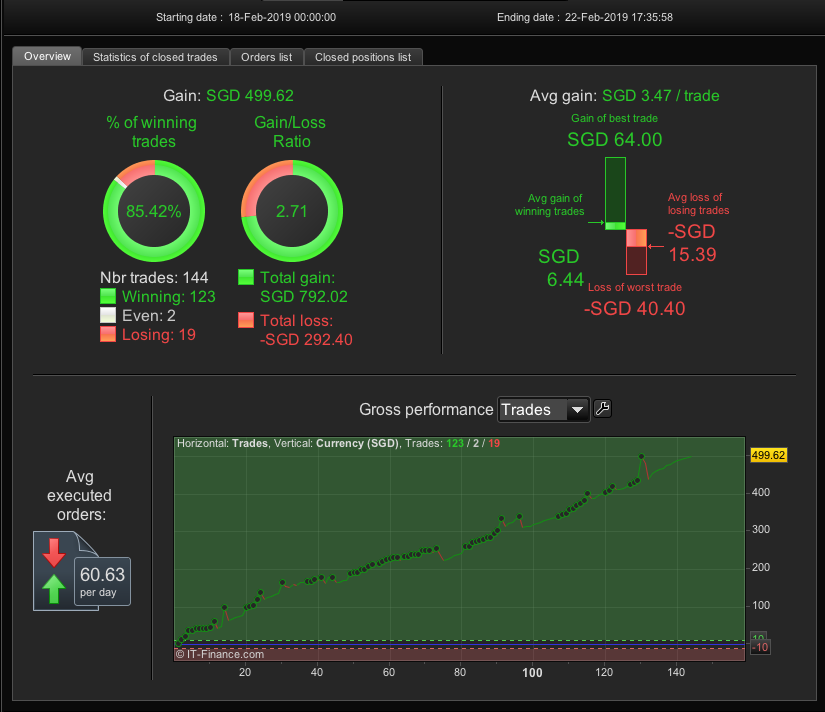The height and width of the screenshot is (712, 825).
Task: Click the yellow 499.62 value label
Action: point(768,455)
